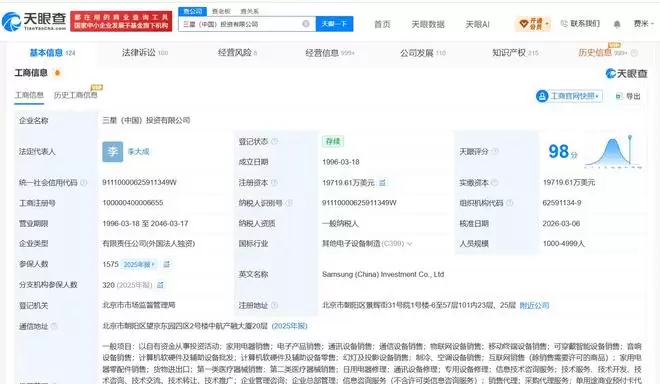The image size is (660, 384).
Task: Open the 附近公司 link
Action: (x=534, y=305)
